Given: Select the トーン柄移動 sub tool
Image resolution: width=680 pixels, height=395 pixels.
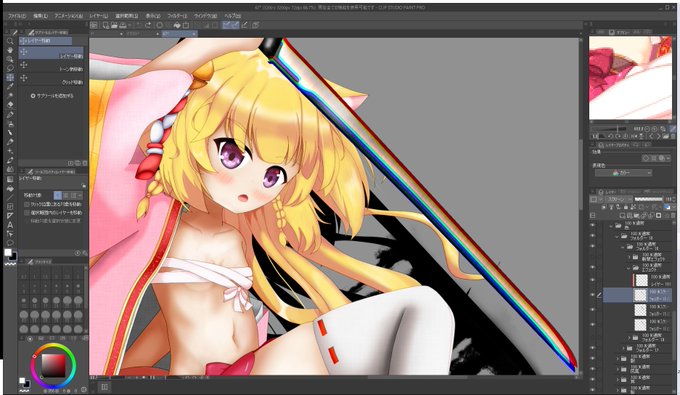Looking at the screenshot, I should coord(52,66).
